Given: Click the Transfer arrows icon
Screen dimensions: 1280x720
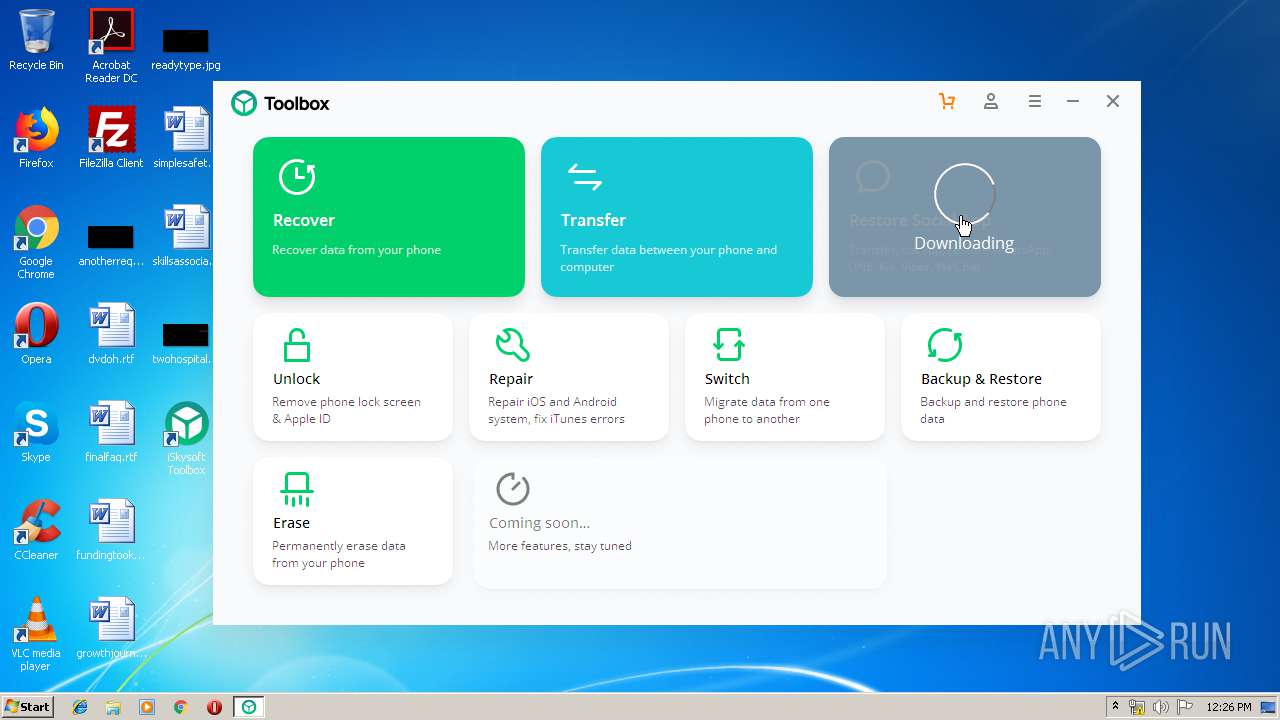Looking at the screenshot, I should pyautogui.click(x=585, y=178).
